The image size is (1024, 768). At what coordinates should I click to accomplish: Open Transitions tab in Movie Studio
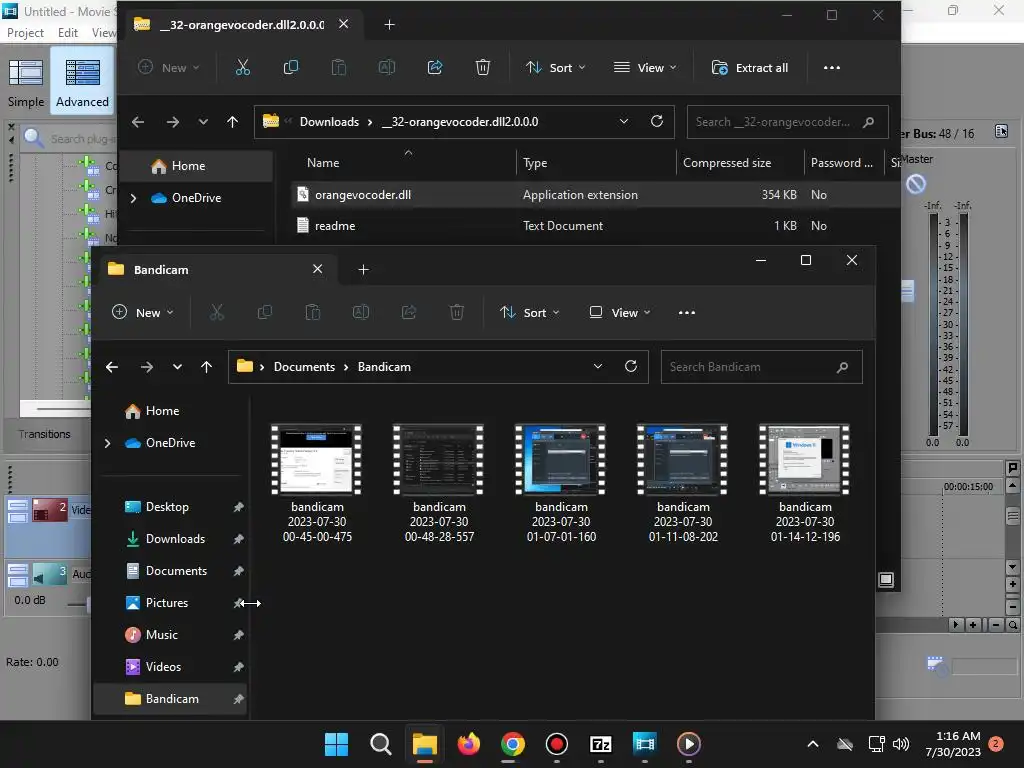pyautogui.click(x=44, y=434)
